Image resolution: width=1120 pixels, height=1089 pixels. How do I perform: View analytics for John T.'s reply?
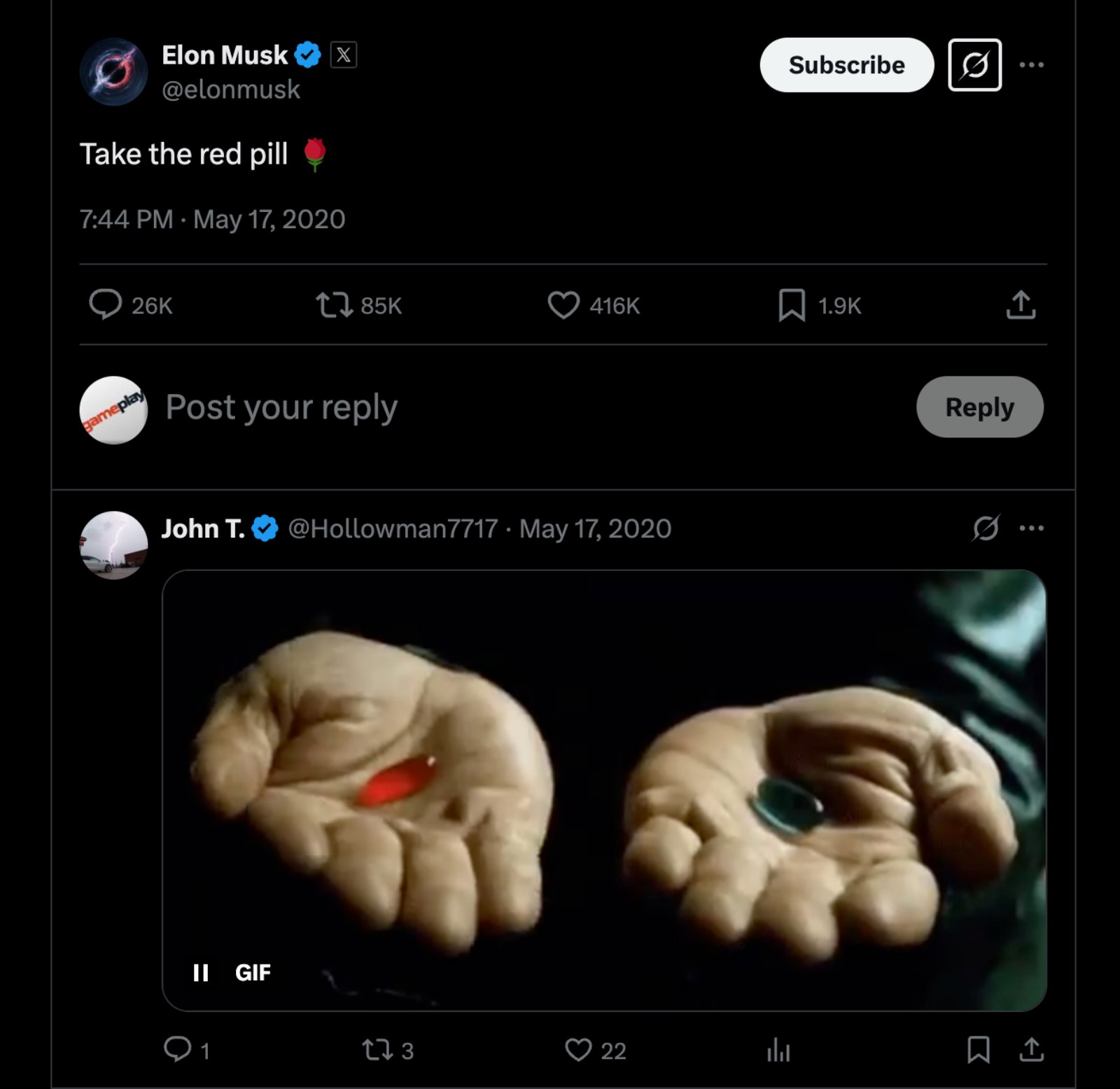(x=778, y=1049)
